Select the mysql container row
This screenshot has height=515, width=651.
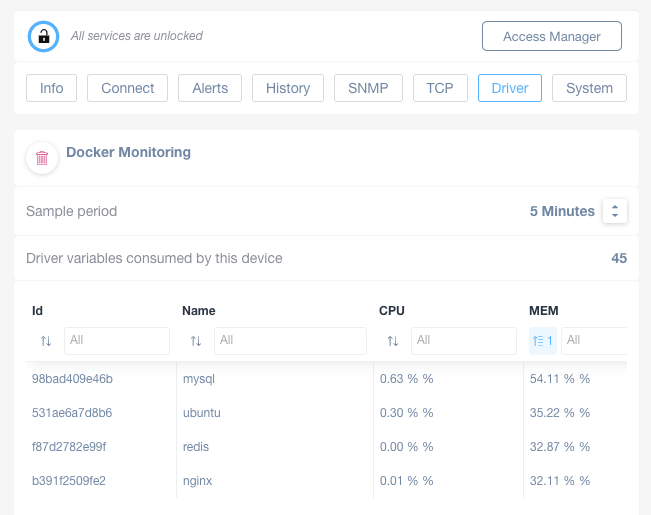tap(199, 379)
